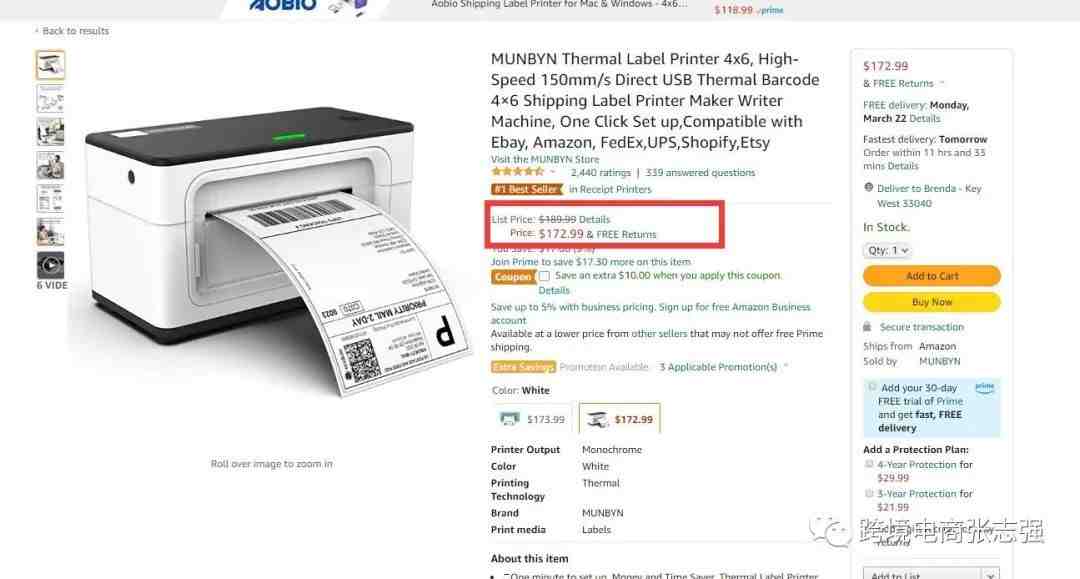Click the Secure transaction lock icon
1080x579 pixels.
pyautogui.click(x=867, y=326)
